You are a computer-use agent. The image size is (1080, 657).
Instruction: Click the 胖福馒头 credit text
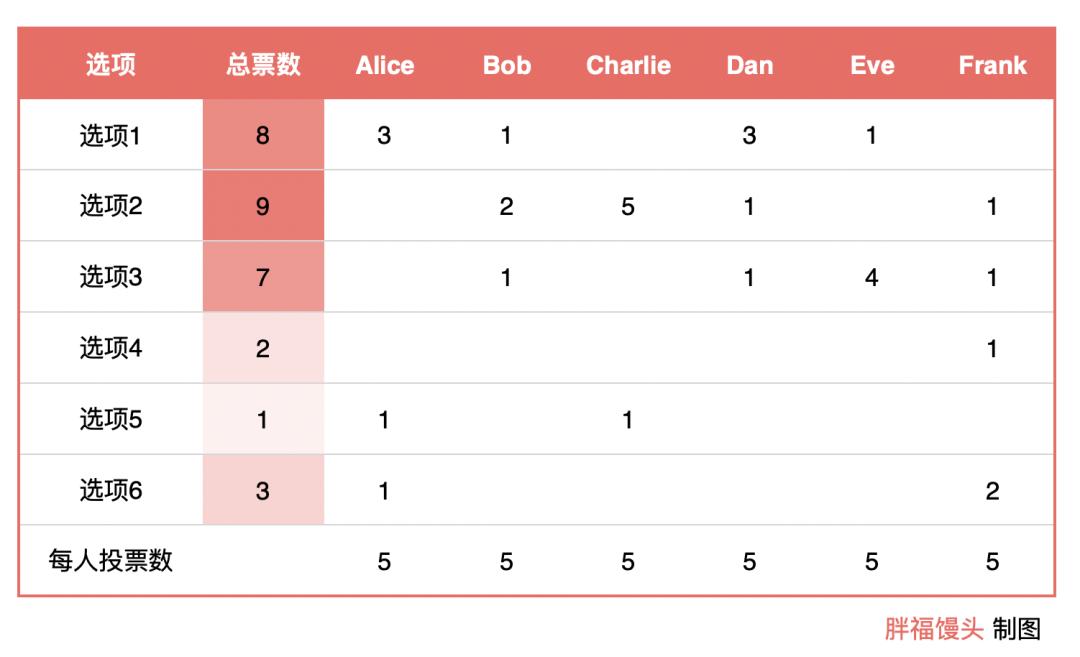(x=934, y=629)
